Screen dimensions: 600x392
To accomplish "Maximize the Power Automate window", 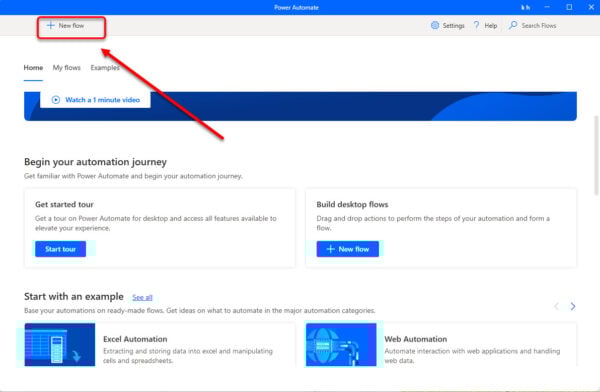I will pyautogui.click(x=569, y=7).
